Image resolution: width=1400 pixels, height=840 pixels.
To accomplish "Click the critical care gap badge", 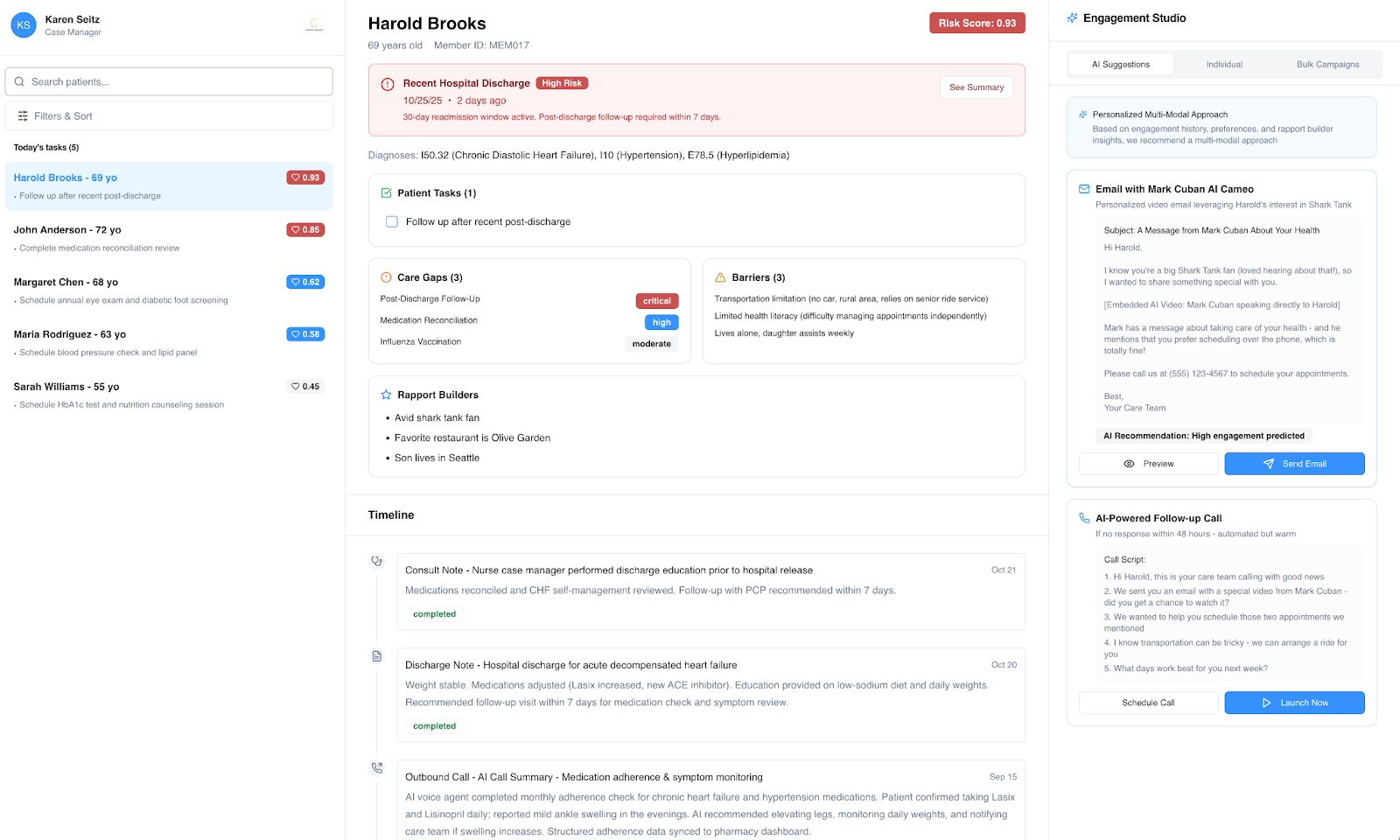I will (657, 301).
